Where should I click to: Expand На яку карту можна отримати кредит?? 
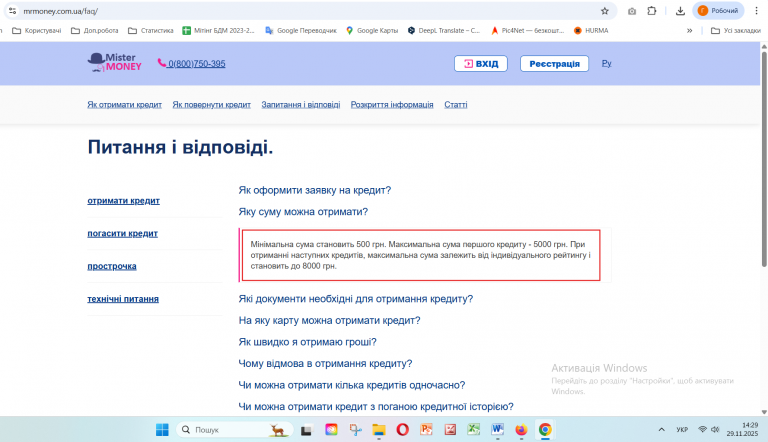(x=329, y=320)
